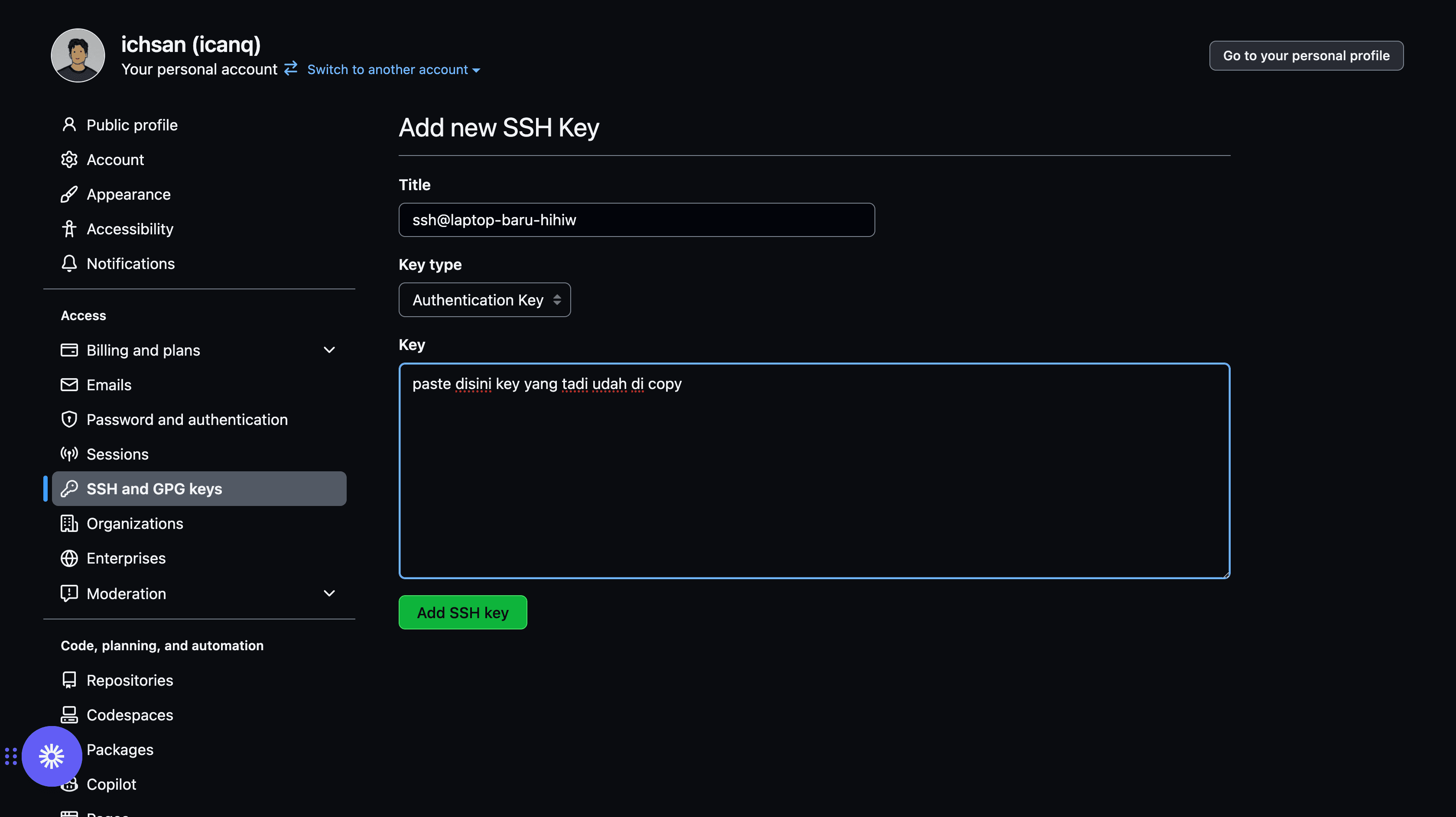Click the Repositories repo icon
Screen dimensions: 1456x817
(x=69, y=680)
